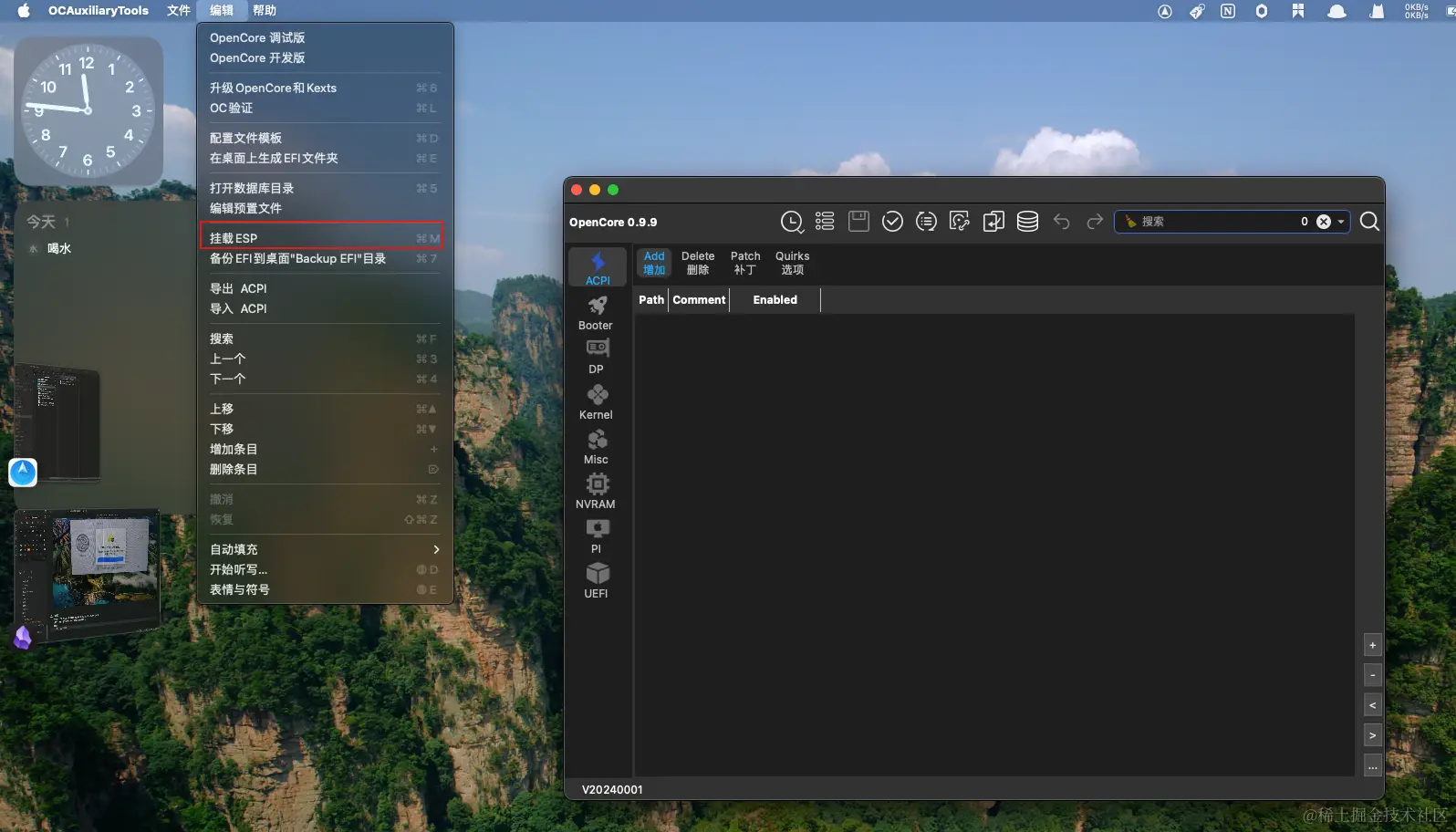Choose 上移 menu entry
1456x832 pixels.
(325, 409)
